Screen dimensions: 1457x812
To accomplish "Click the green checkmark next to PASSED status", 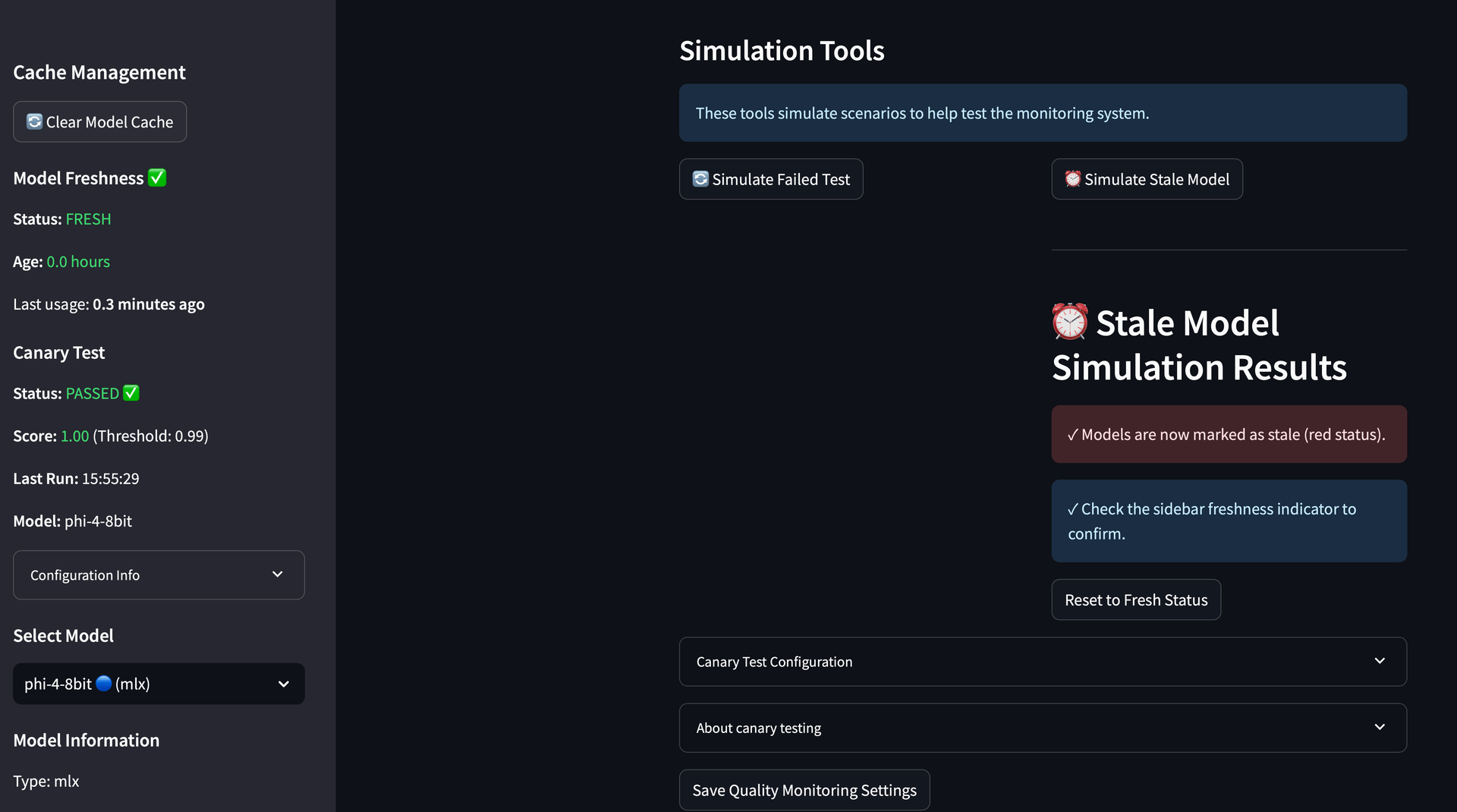I will click(131, 393).
